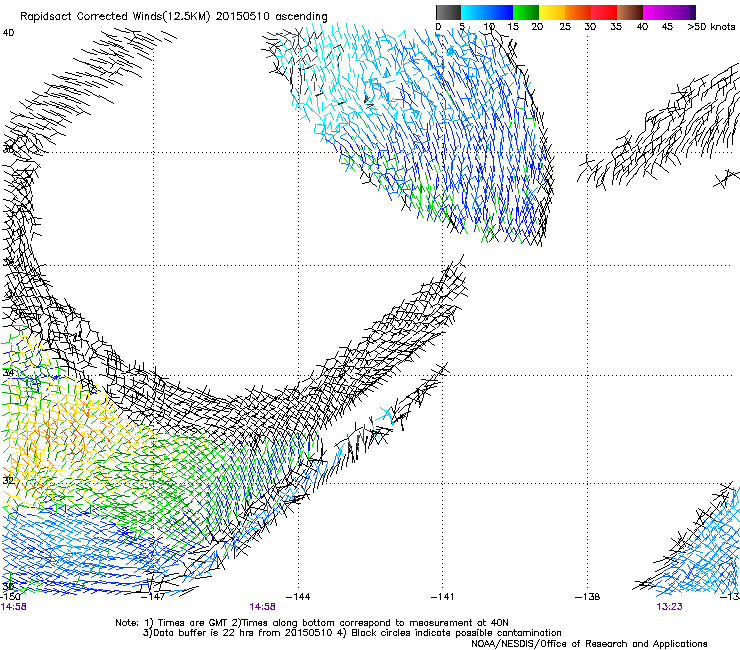Viewport: 740px width, 650px height.
Task: Click the cyan-to-blue 5-15 knots legend band
Action: tap(487, 12)
